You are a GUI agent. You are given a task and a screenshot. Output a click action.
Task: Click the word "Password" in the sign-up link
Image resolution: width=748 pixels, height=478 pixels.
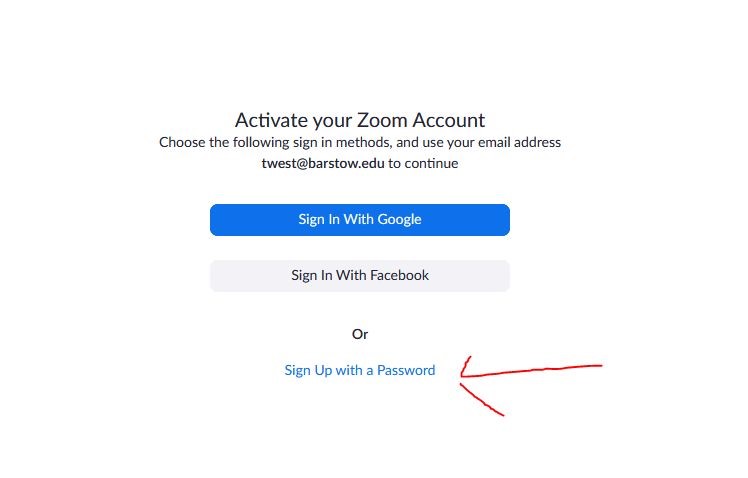pos(406,370)
